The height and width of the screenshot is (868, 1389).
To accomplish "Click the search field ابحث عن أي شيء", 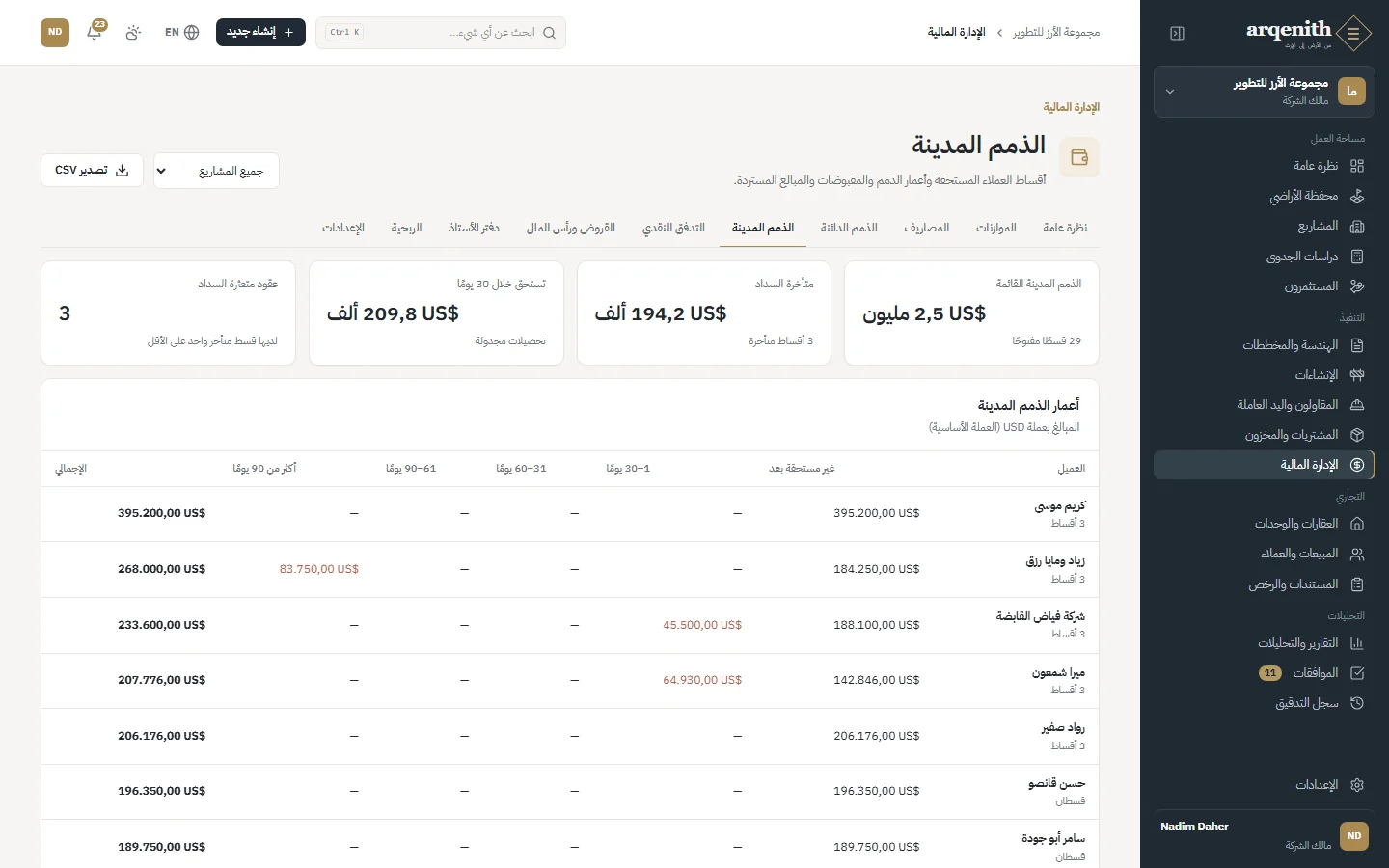I will point(441,33).
